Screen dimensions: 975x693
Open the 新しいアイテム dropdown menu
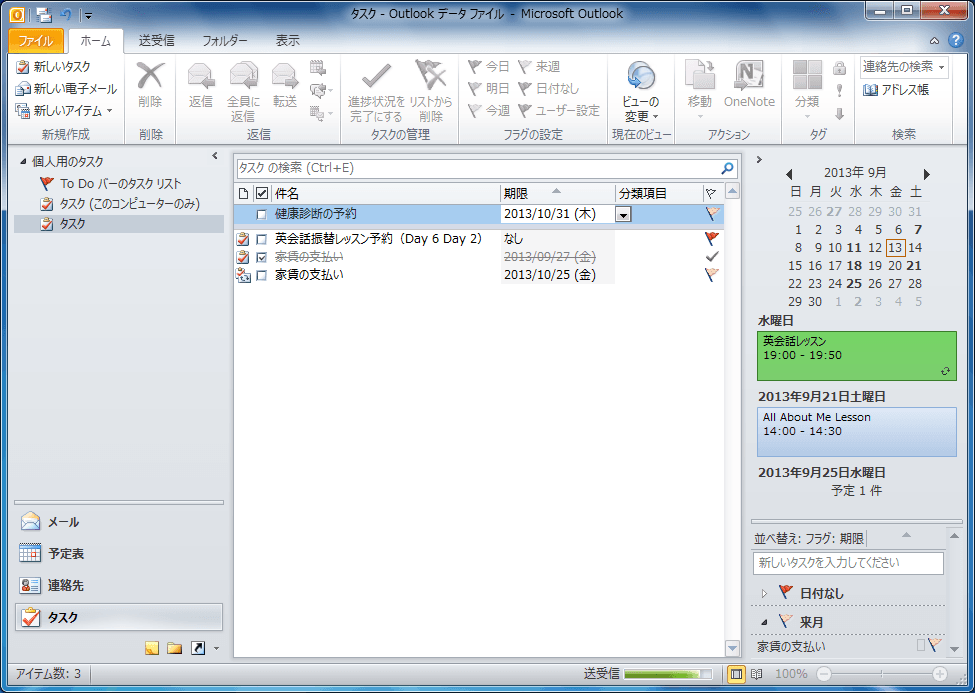(x=65, y=111)
